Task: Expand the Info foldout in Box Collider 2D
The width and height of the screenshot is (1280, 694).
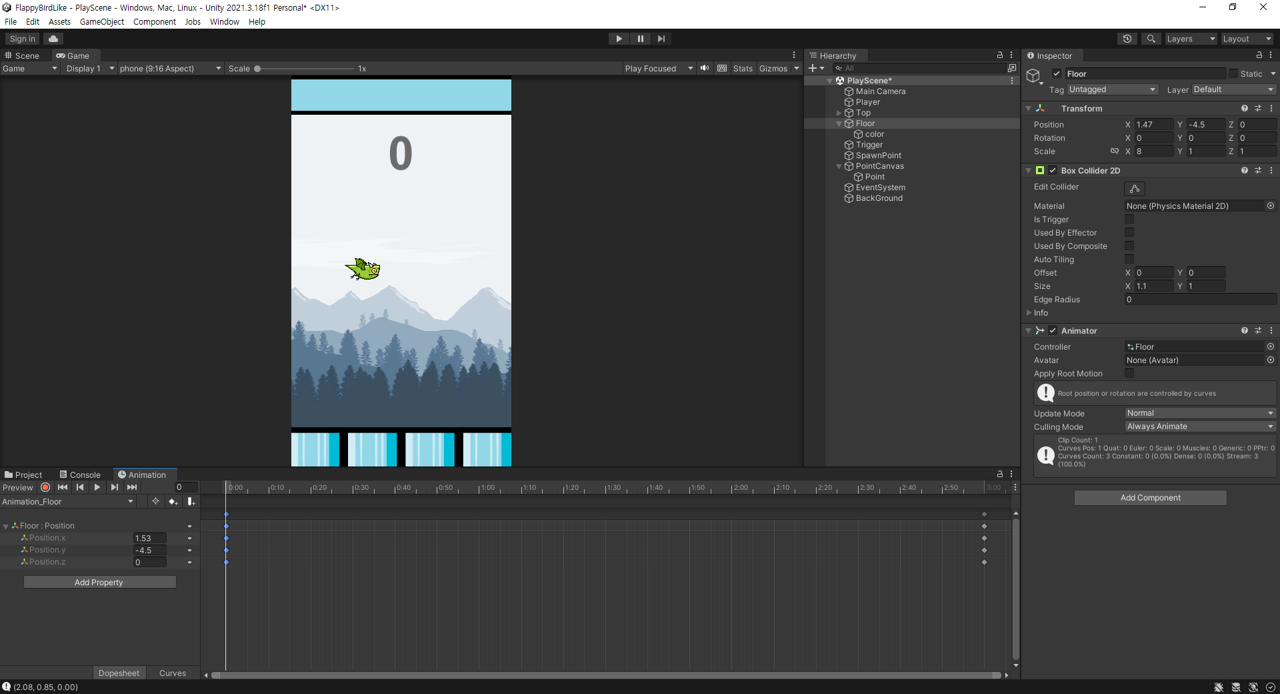Action: point(1028,313)
